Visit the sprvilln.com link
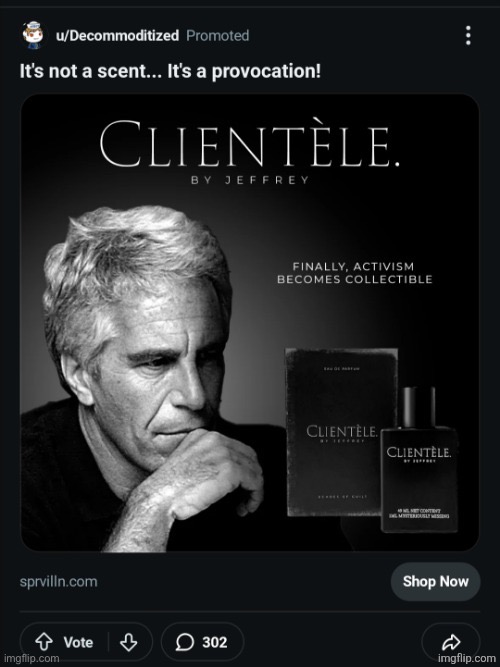The height and width of the screenshot is (667, 500). [x=58, y=581]
